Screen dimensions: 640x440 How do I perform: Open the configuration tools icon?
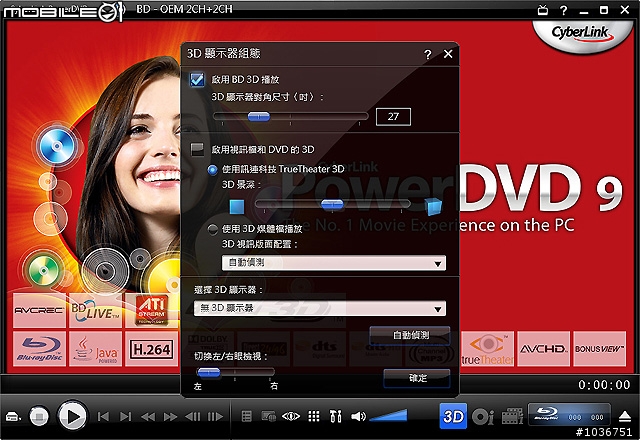336,417
